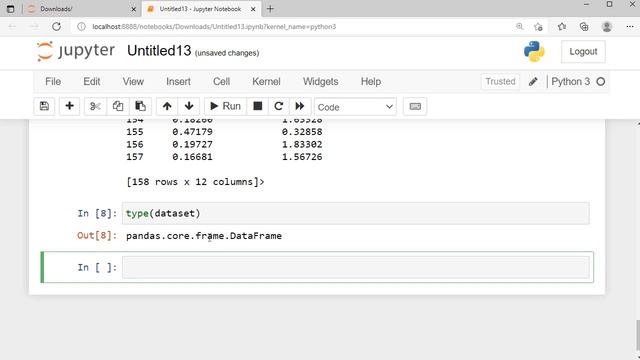Click the kernel idle circle indicator

(x=601, y=82)
